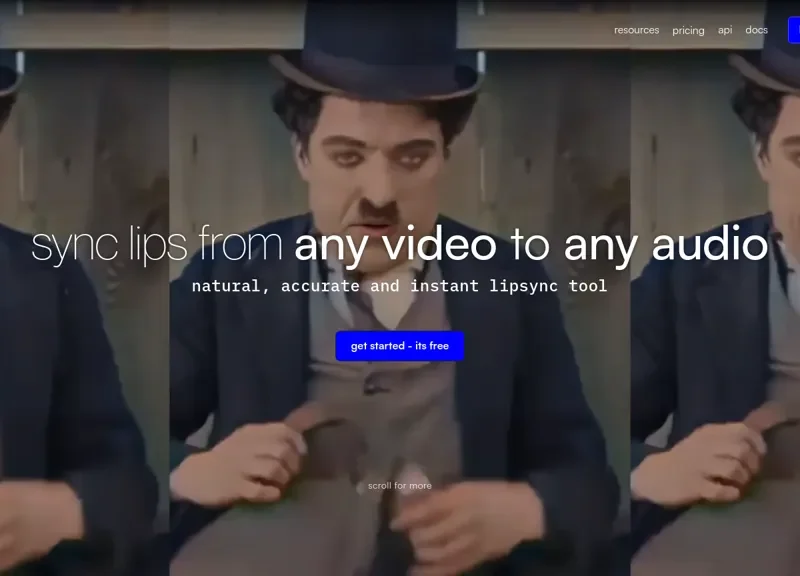Open the resources menu in the header
Screen dimensions: 800x576
point(636,30)
